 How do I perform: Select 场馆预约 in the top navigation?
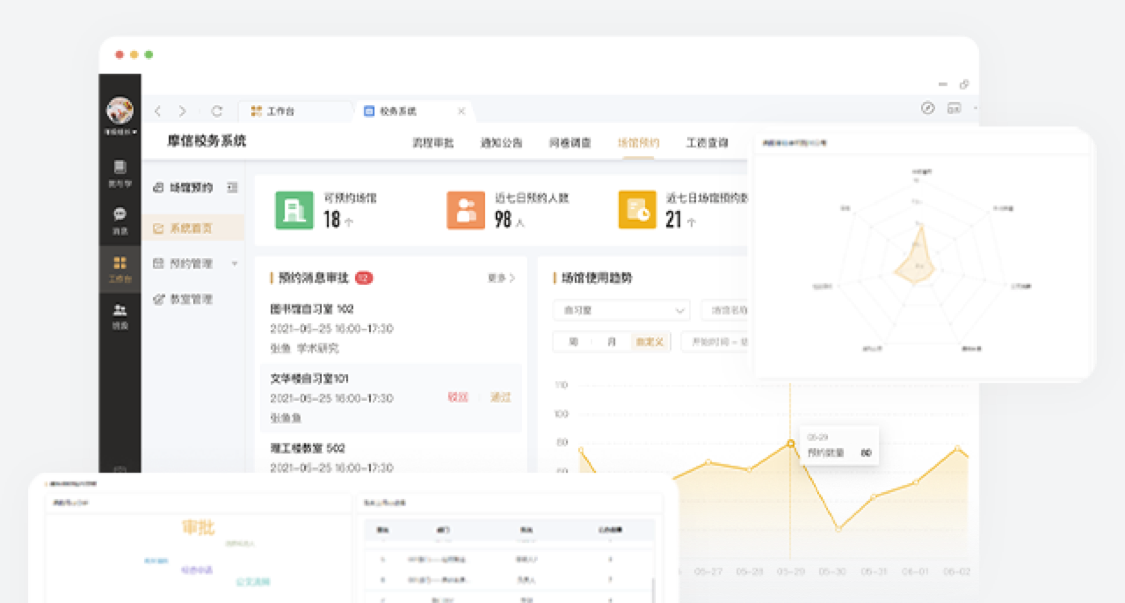(639, 143)
